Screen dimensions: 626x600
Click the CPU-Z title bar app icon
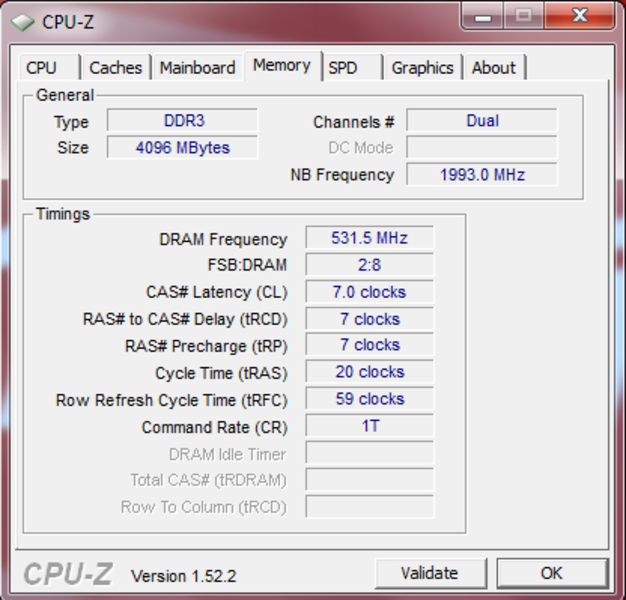click(23, 22)
